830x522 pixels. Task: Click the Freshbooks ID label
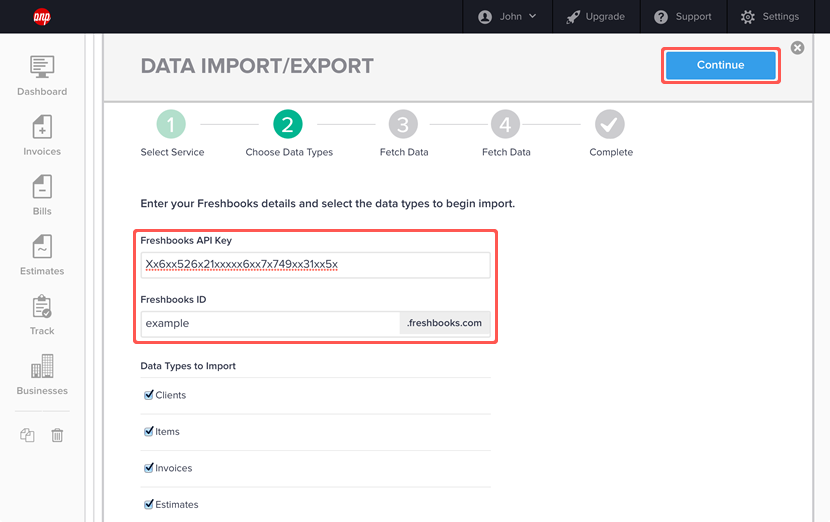point(173,300)
